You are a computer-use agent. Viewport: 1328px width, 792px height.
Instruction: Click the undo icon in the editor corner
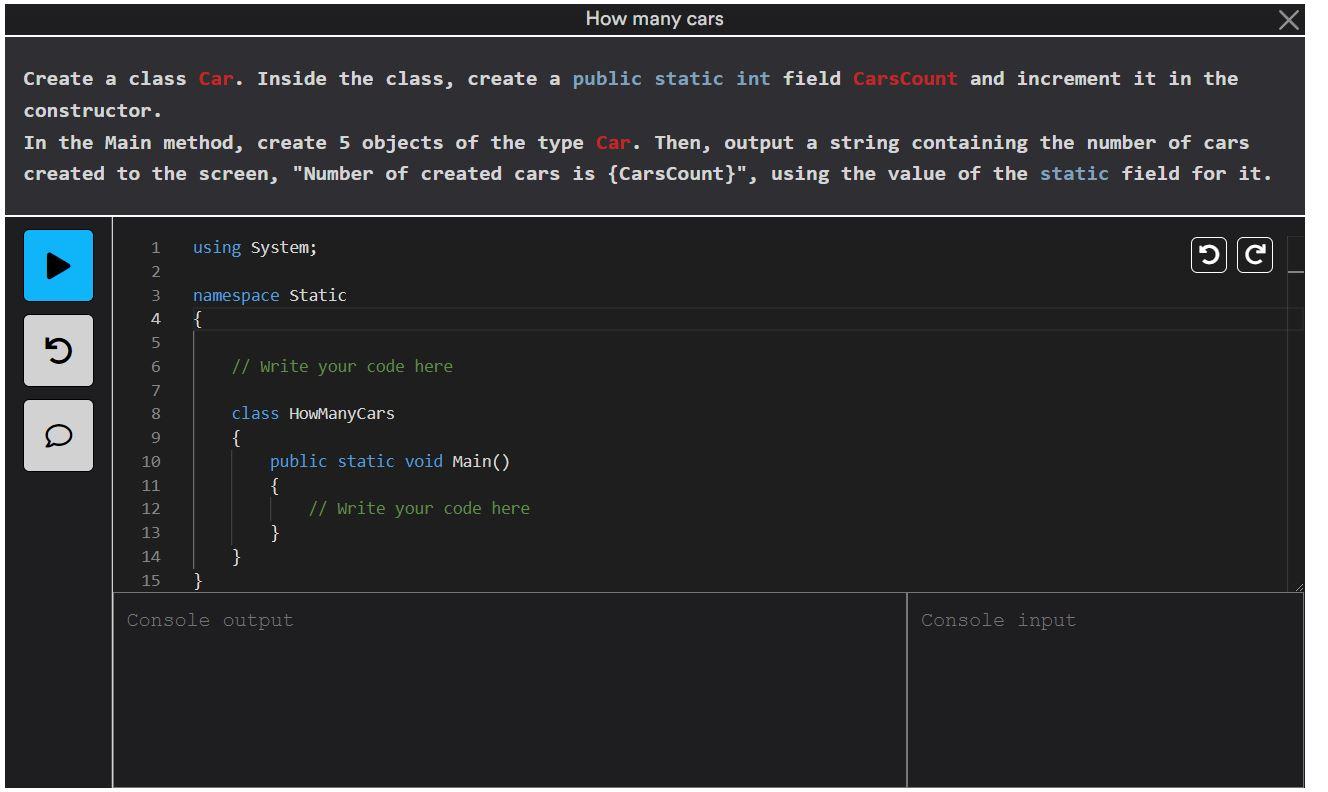1208,254
